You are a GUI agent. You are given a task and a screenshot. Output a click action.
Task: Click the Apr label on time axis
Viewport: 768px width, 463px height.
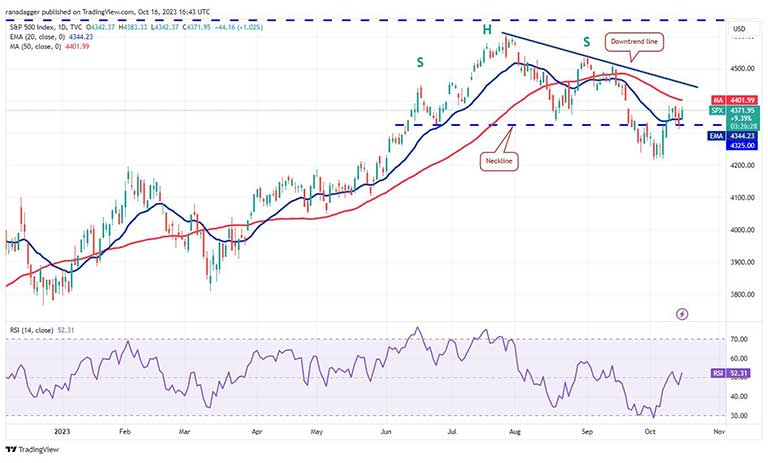click(257, 432)
